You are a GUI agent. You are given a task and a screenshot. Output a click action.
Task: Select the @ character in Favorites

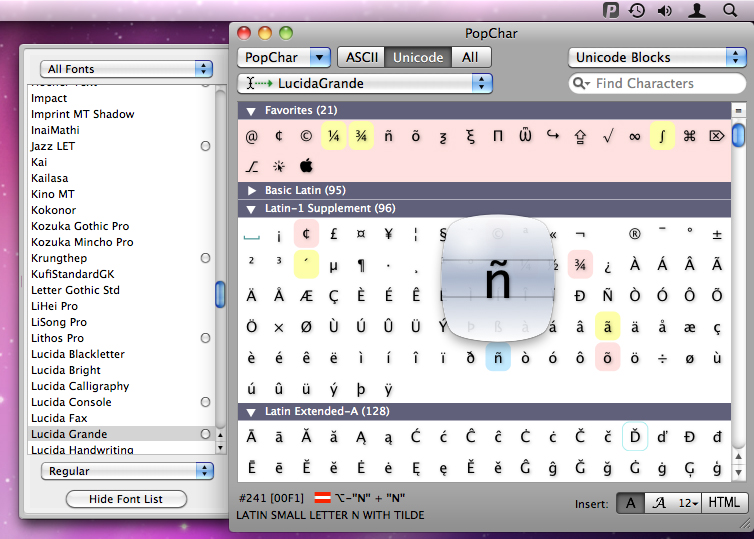[x=251, y=137]
